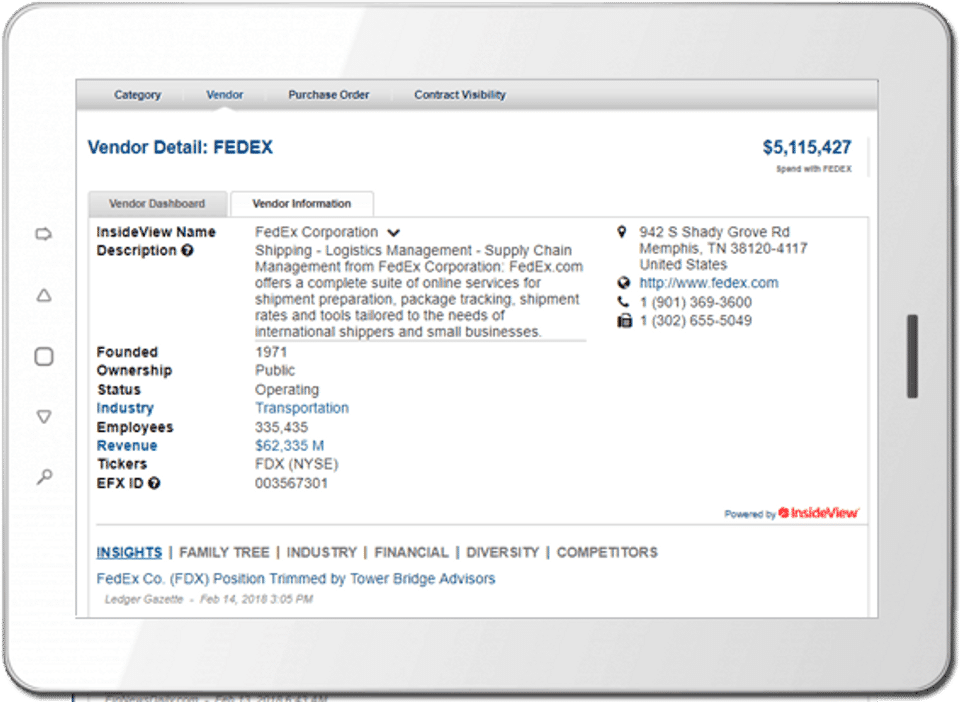
Task: Click the Description help question mark icon
Action: [187, 250]
